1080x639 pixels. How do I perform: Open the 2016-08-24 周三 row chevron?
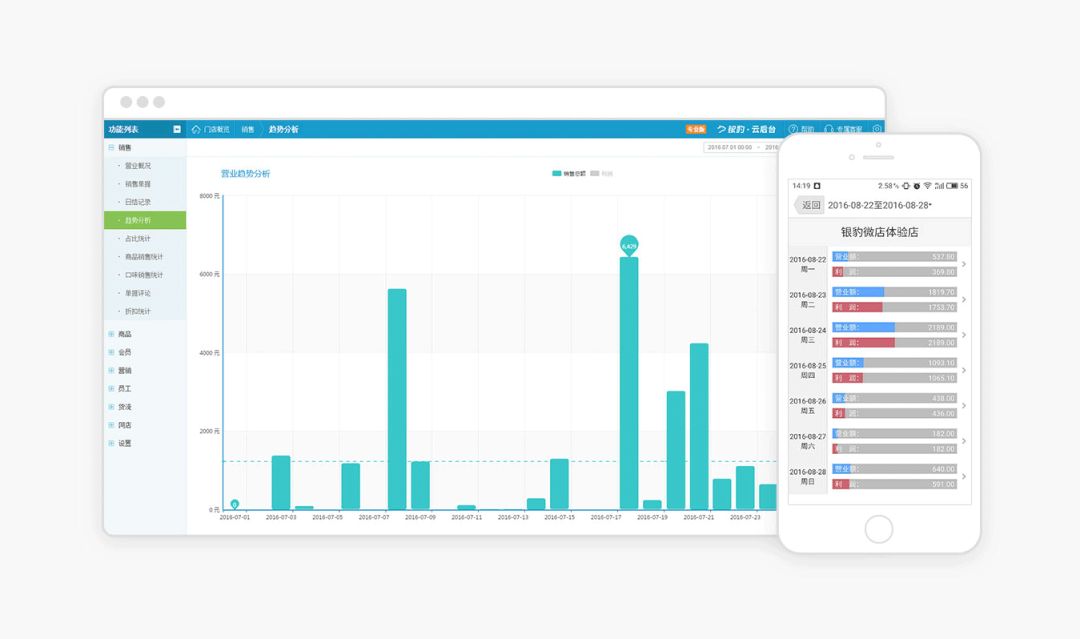(x=964, y=335)
